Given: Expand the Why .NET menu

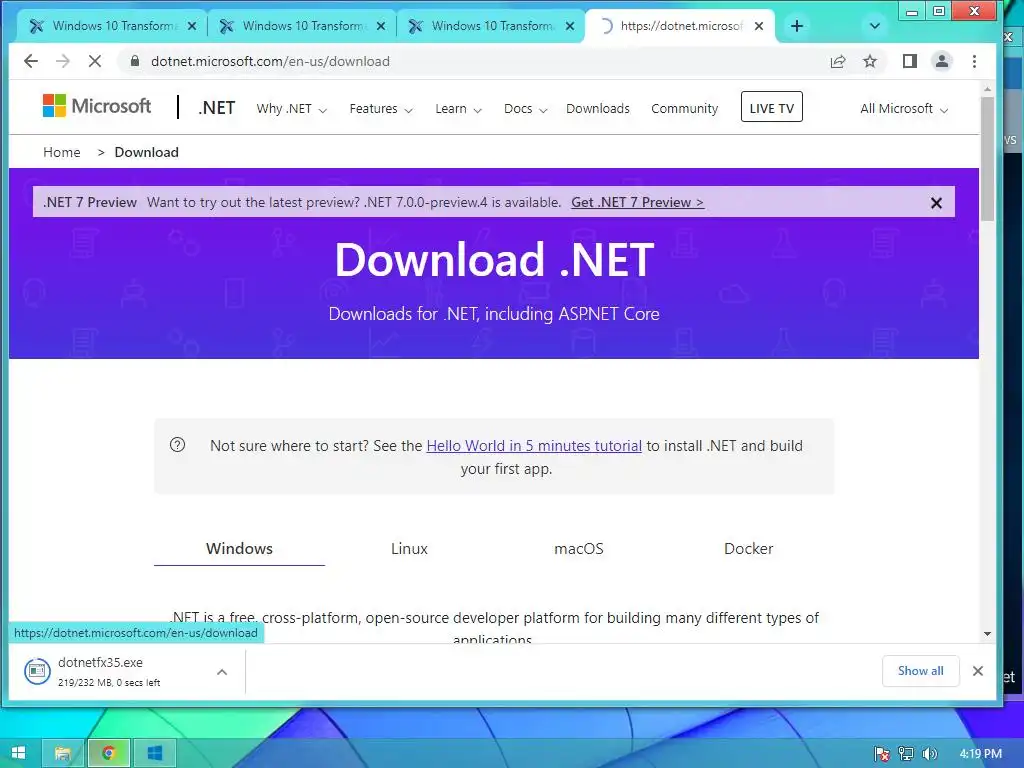Looking at the screenshot, I should pyautogui.click(x=291, y=108).
